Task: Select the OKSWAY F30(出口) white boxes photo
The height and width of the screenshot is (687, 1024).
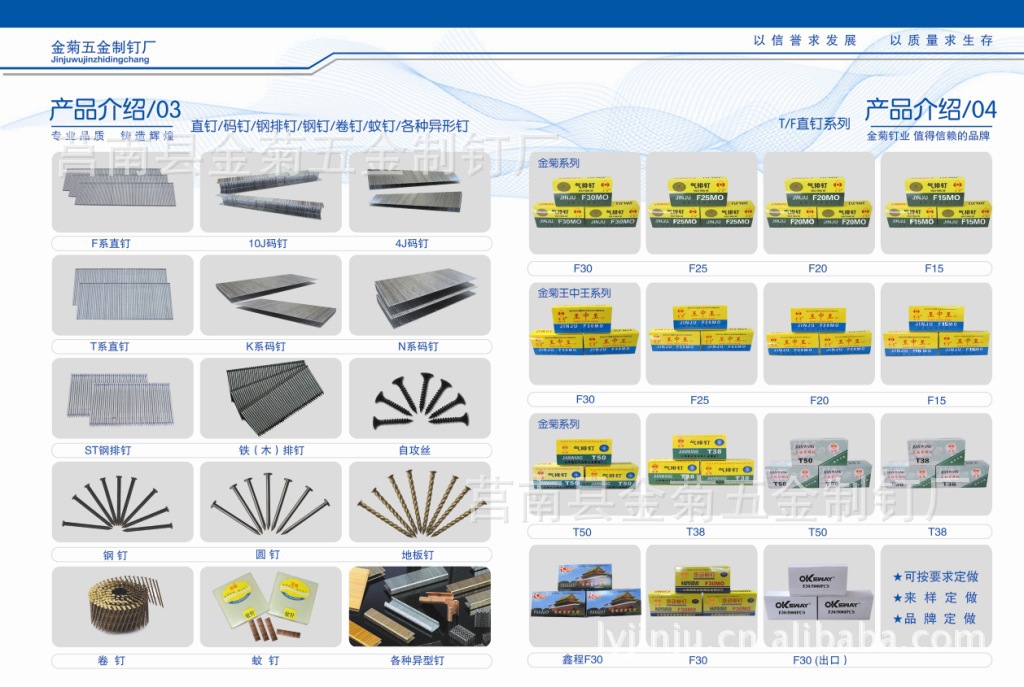Action: 819,596
